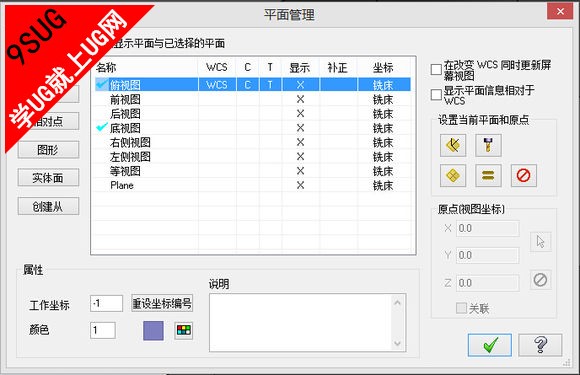Click the 补正 column header
The width and height of the screenshot is (580, 375).
point(338,67)
